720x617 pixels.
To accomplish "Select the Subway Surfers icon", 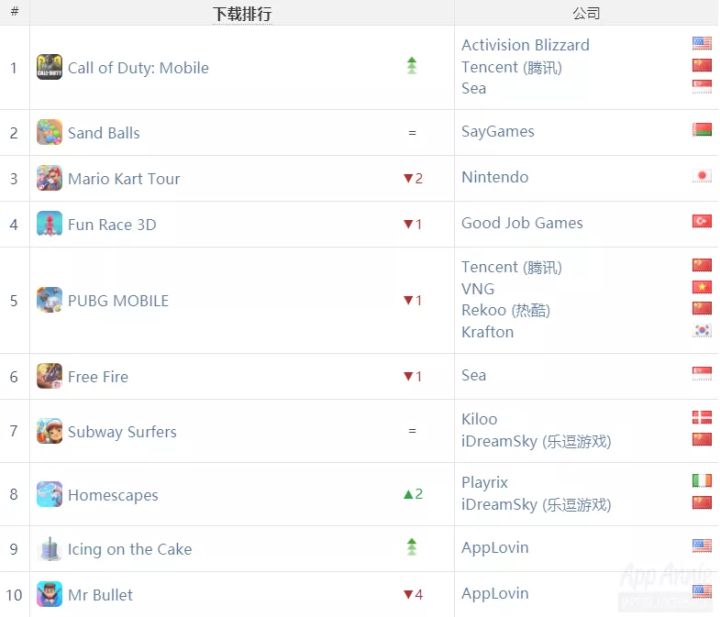I will tap(49, 431).
